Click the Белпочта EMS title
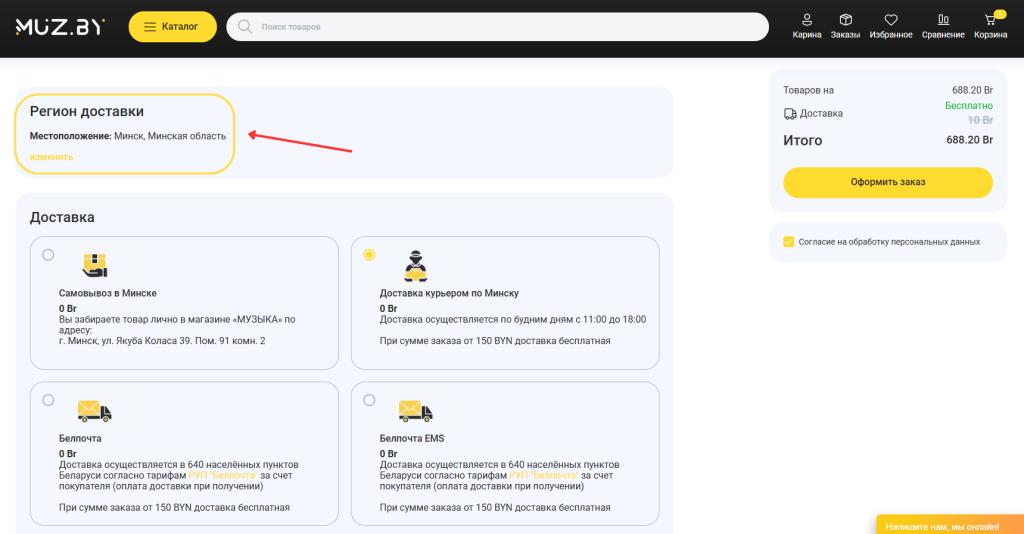Image resolution: width=1024 pixels, height=534 pixels. click(x=411, y=439)
